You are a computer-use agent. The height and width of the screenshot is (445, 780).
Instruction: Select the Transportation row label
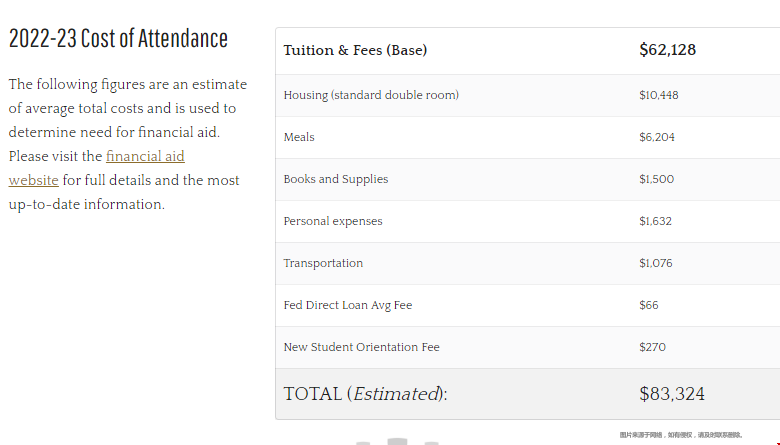[323, 264]
